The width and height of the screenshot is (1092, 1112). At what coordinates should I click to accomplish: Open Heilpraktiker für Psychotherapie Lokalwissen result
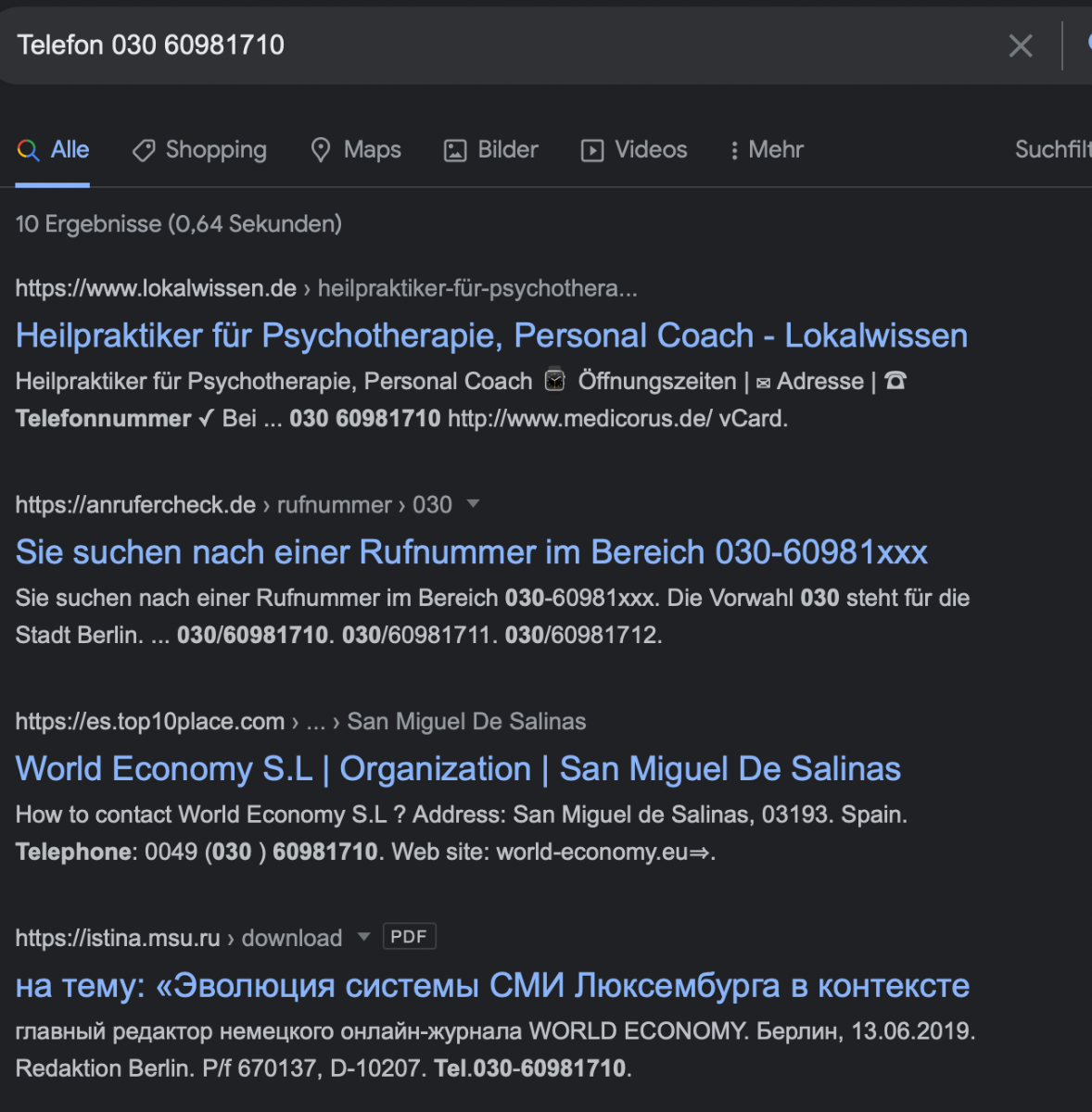coord(491,335)
